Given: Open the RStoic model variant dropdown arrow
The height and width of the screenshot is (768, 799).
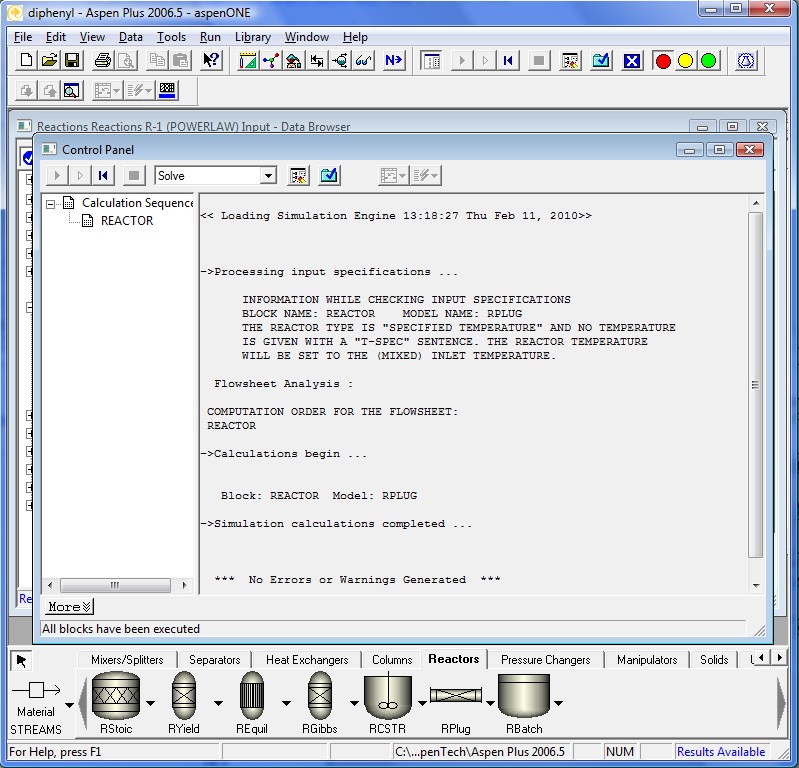Looking at the screenshot, I should tap(150, 703).
